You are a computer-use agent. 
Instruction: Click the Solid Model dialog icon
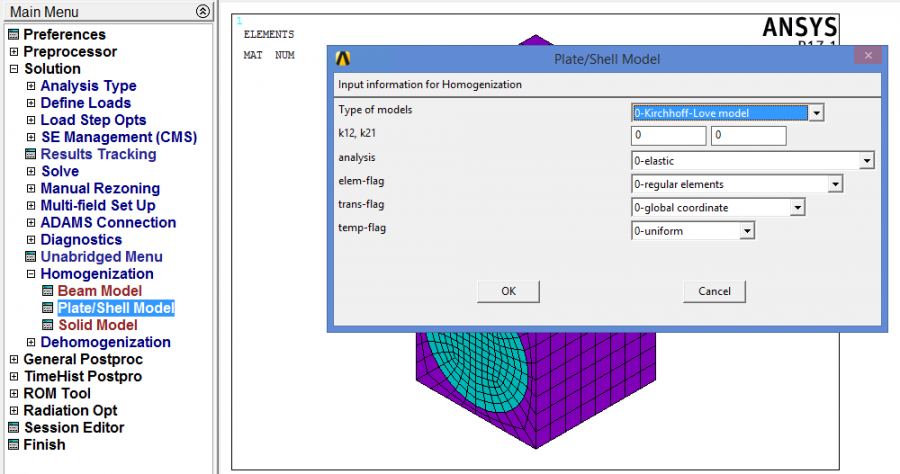(x=48, y=325)
